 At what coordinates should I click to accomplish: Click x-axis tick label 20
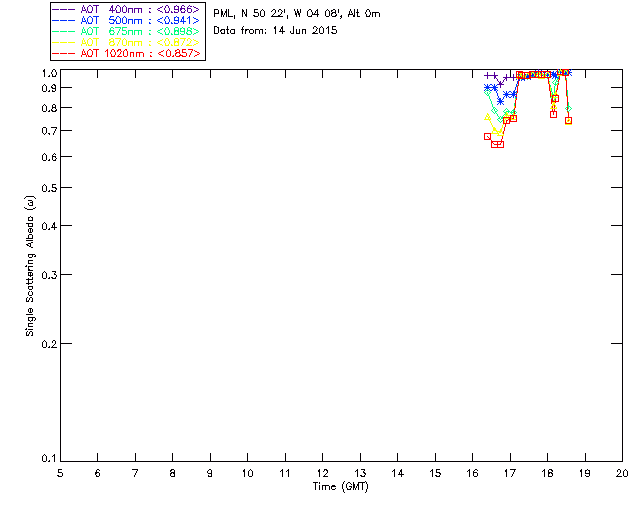[x=622, y=474]
